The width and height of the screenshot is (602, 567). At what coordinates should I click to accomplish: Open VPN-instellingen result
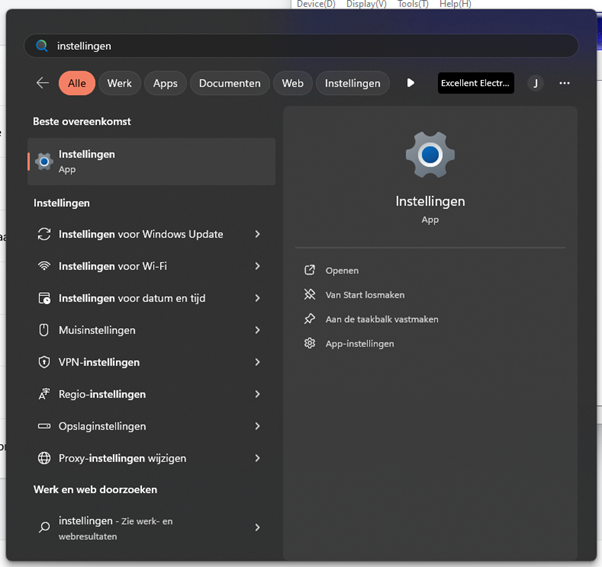[151, 362]
